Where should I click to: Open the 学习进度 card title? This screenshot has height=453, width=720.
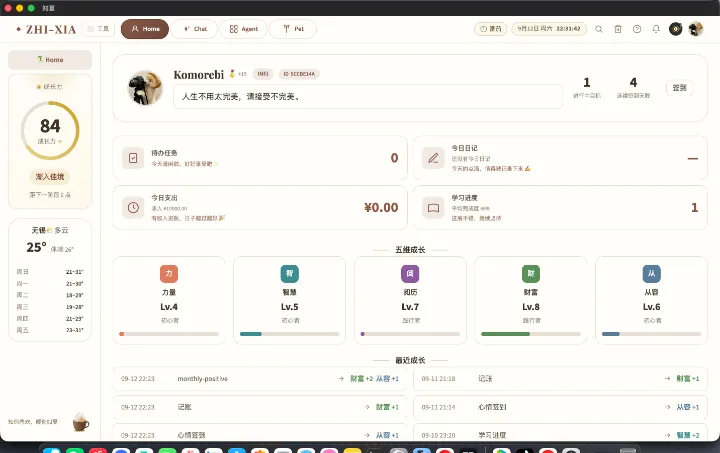point(464,198)
